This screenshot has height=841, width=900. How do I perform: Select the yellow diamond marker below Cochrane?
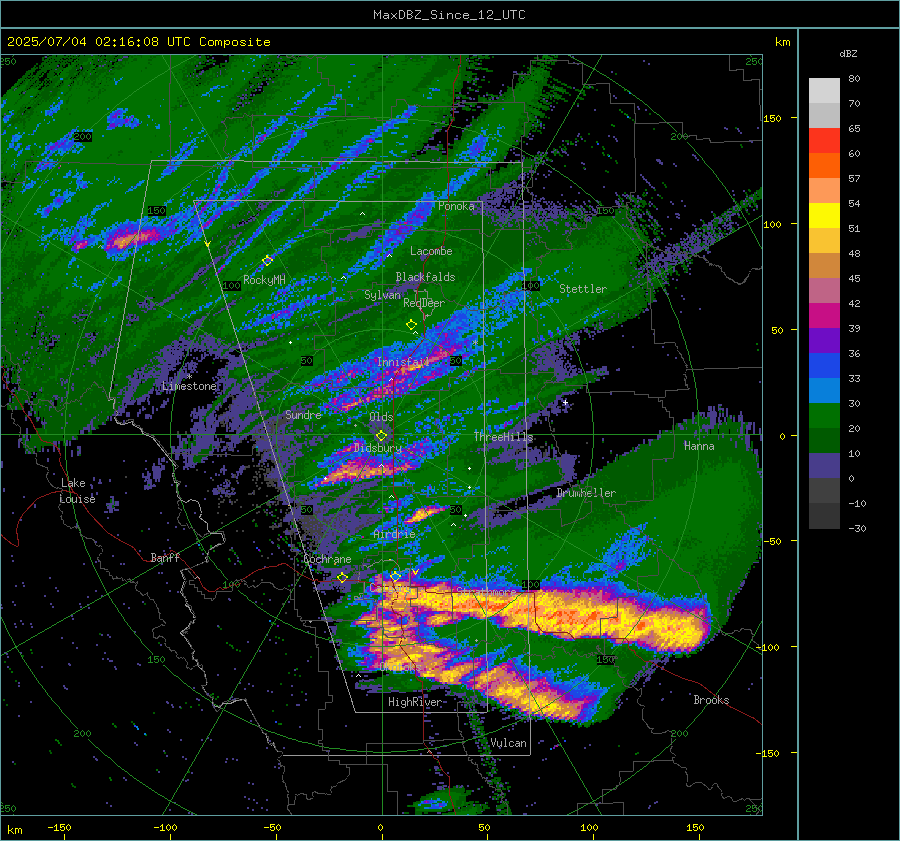342,577
